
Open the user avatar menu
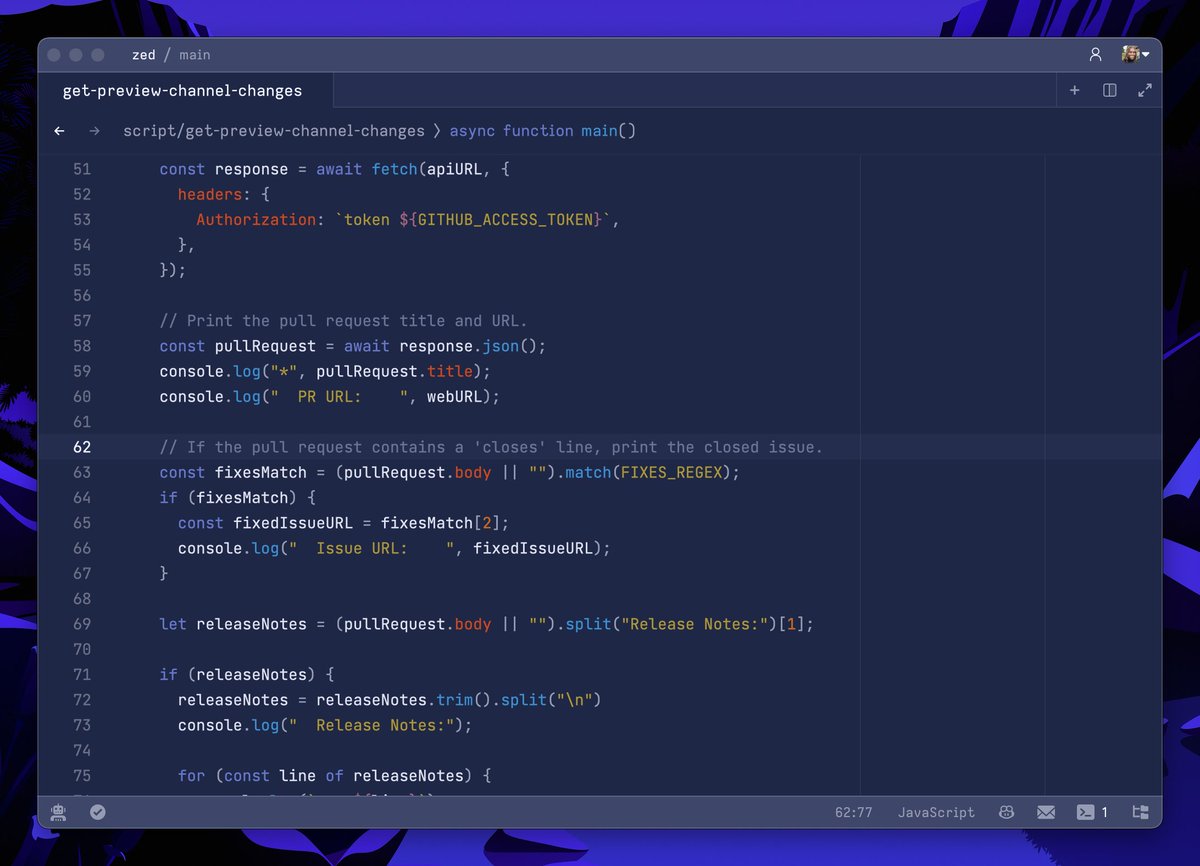pos(1135,55)
